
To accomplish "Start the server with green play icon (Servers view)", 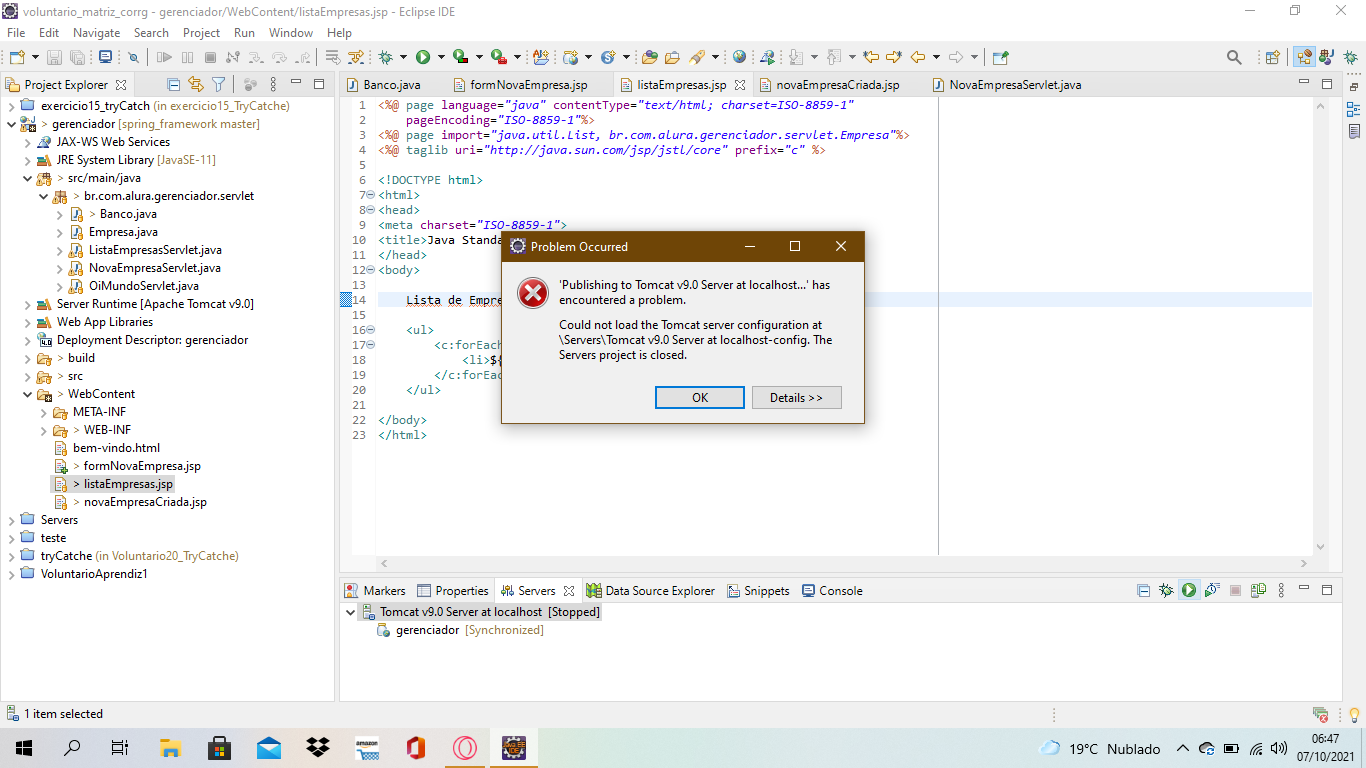I will (x=1189, y=591).
